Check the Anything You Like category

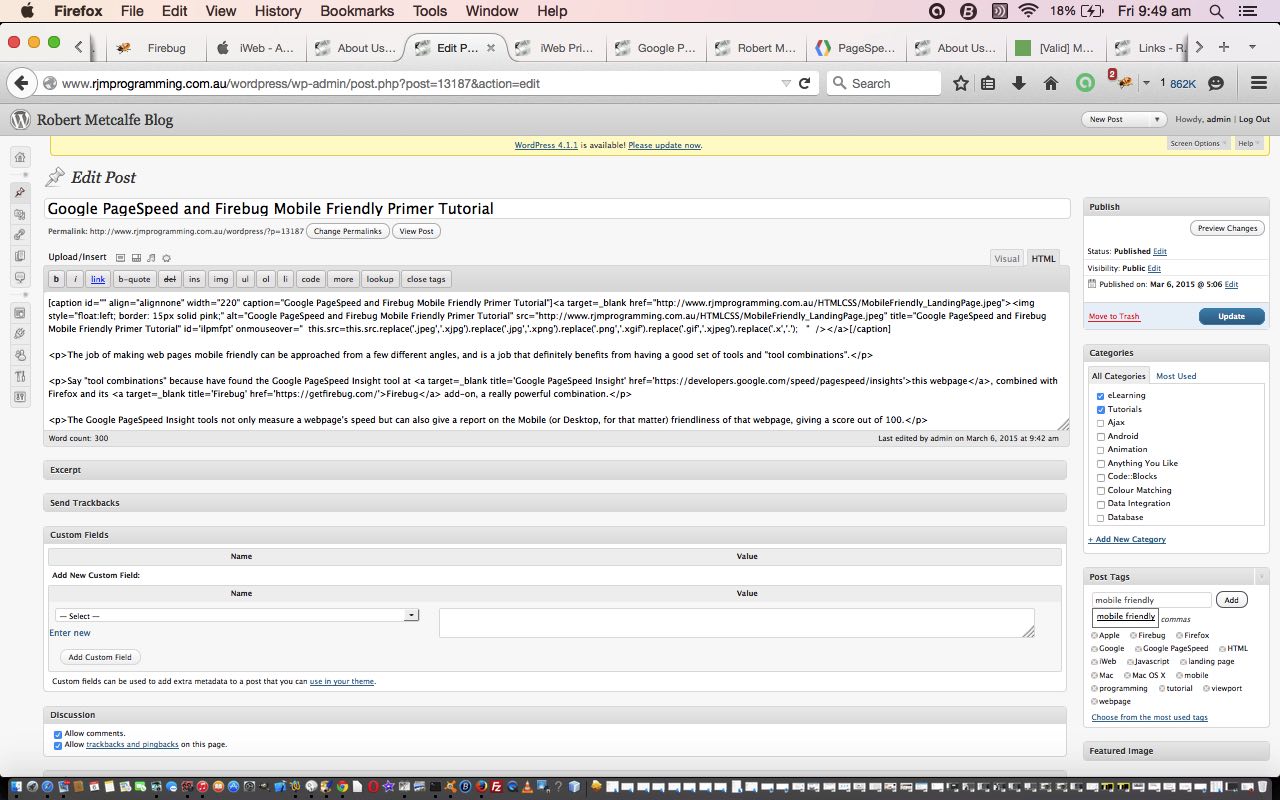tap(1101, 463)
